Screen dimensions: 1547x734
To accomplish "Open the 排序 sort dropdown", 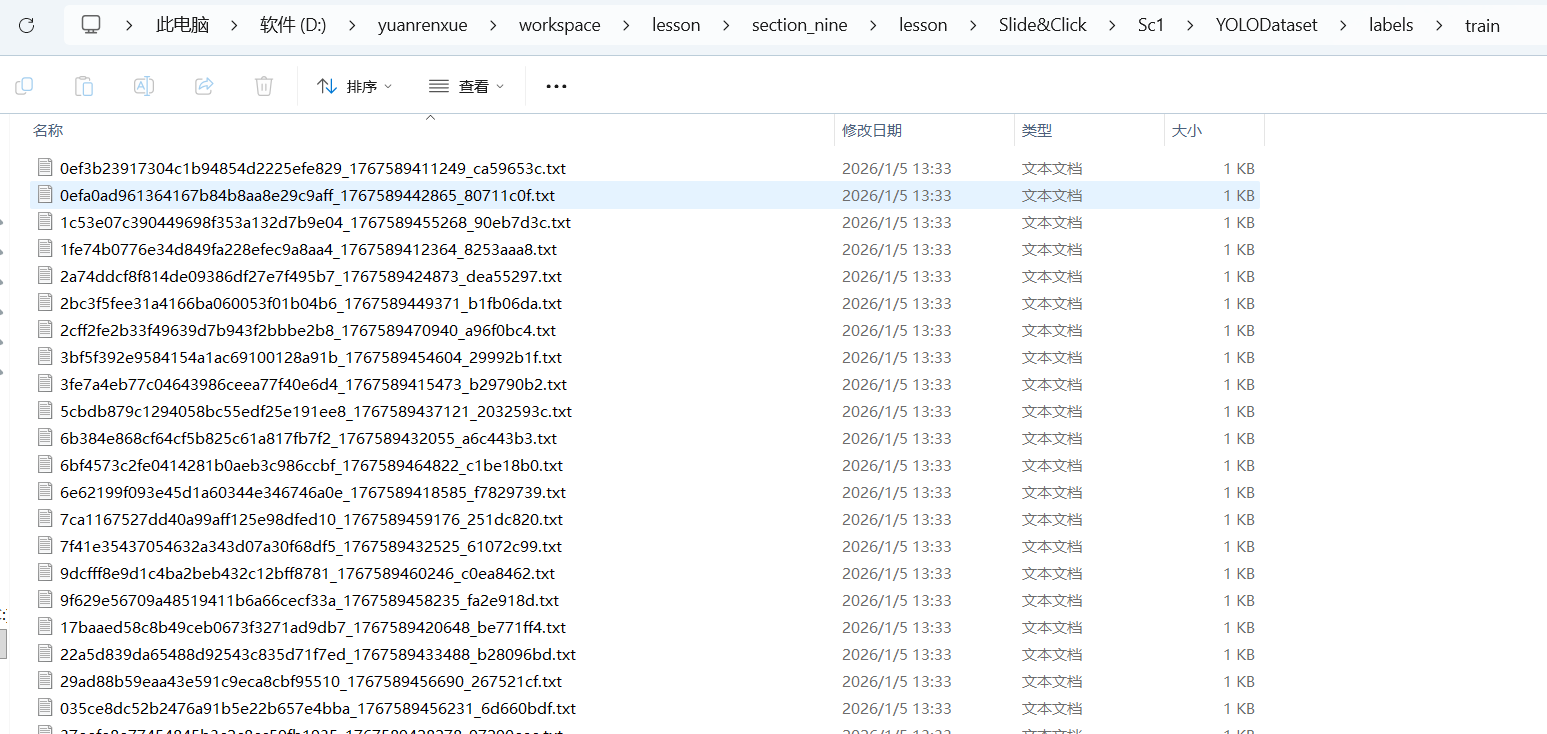I will tap(354, 87).
